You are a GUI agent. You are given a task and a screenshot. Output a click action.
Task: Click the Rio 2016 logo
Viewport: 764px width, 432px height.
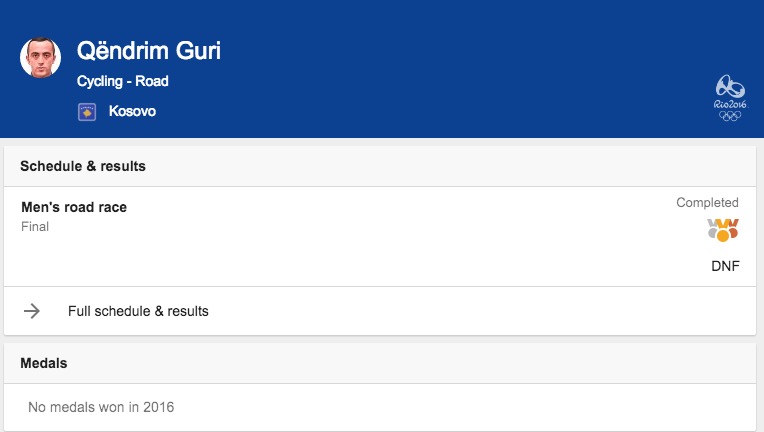click(729, 93)
